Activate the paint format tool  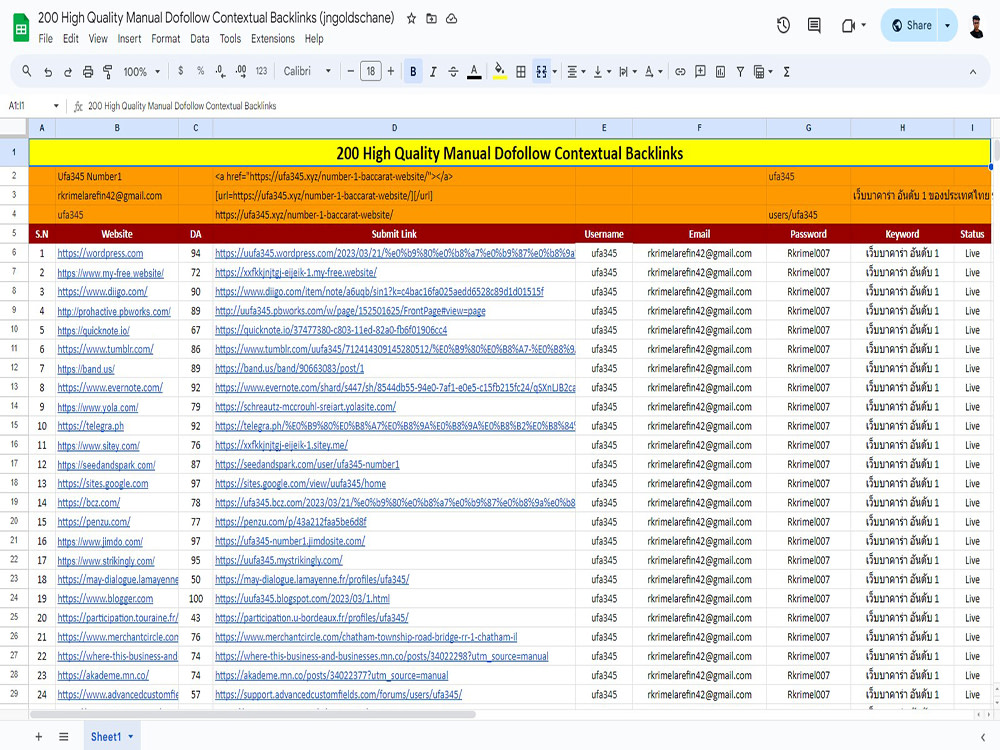[x=108, y=72]
